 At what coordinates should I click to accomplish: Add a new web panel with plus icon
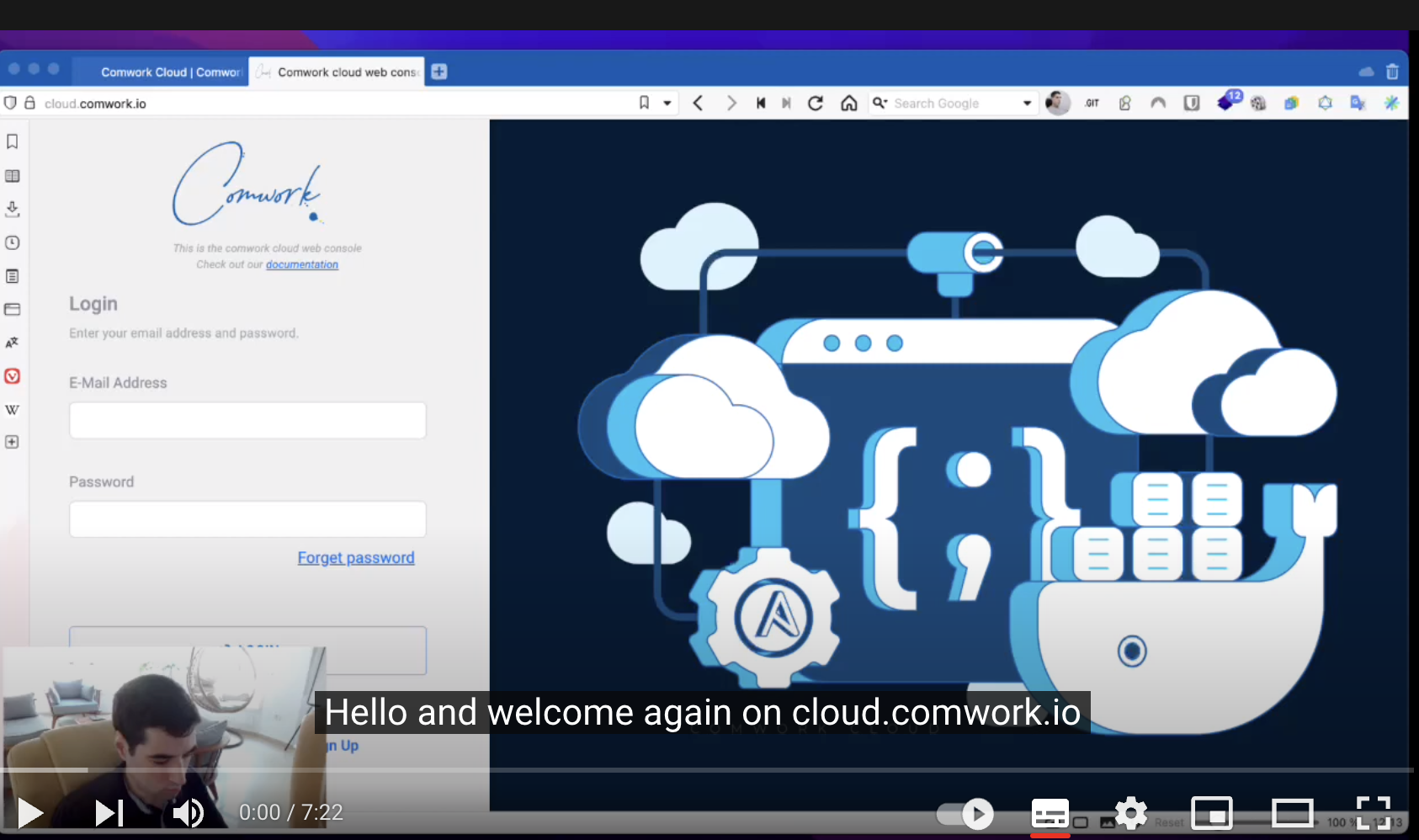13,442
